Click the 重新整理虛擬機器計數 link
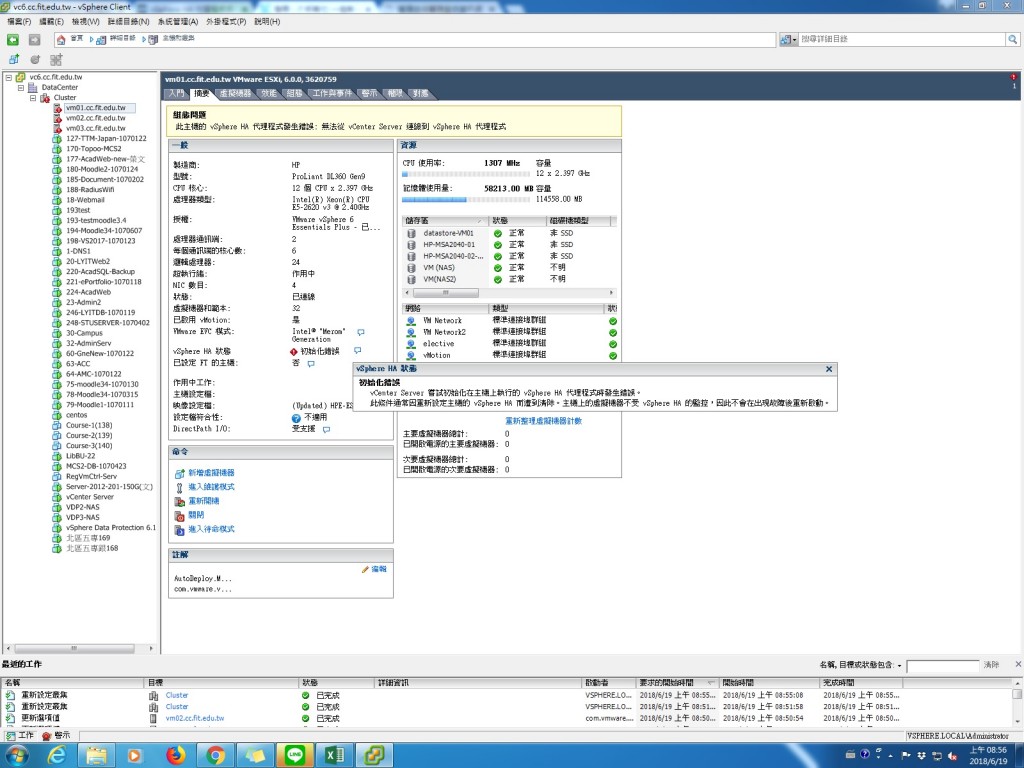Screen dimensions: 1024x768 543,421
